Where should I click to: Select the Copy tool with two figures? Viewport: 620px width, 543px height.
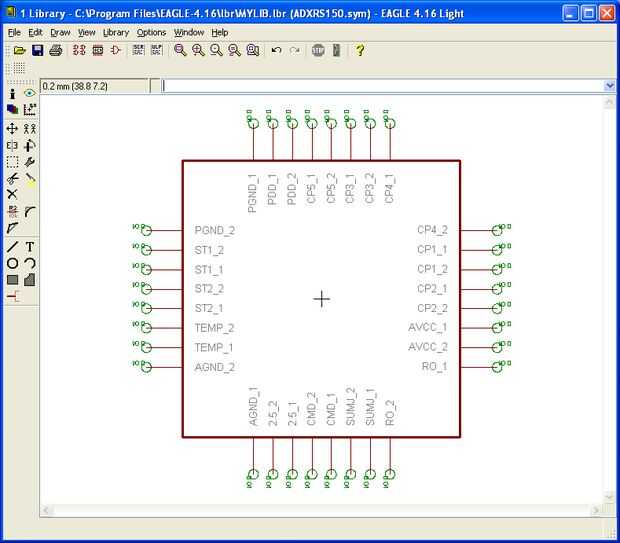30,129
